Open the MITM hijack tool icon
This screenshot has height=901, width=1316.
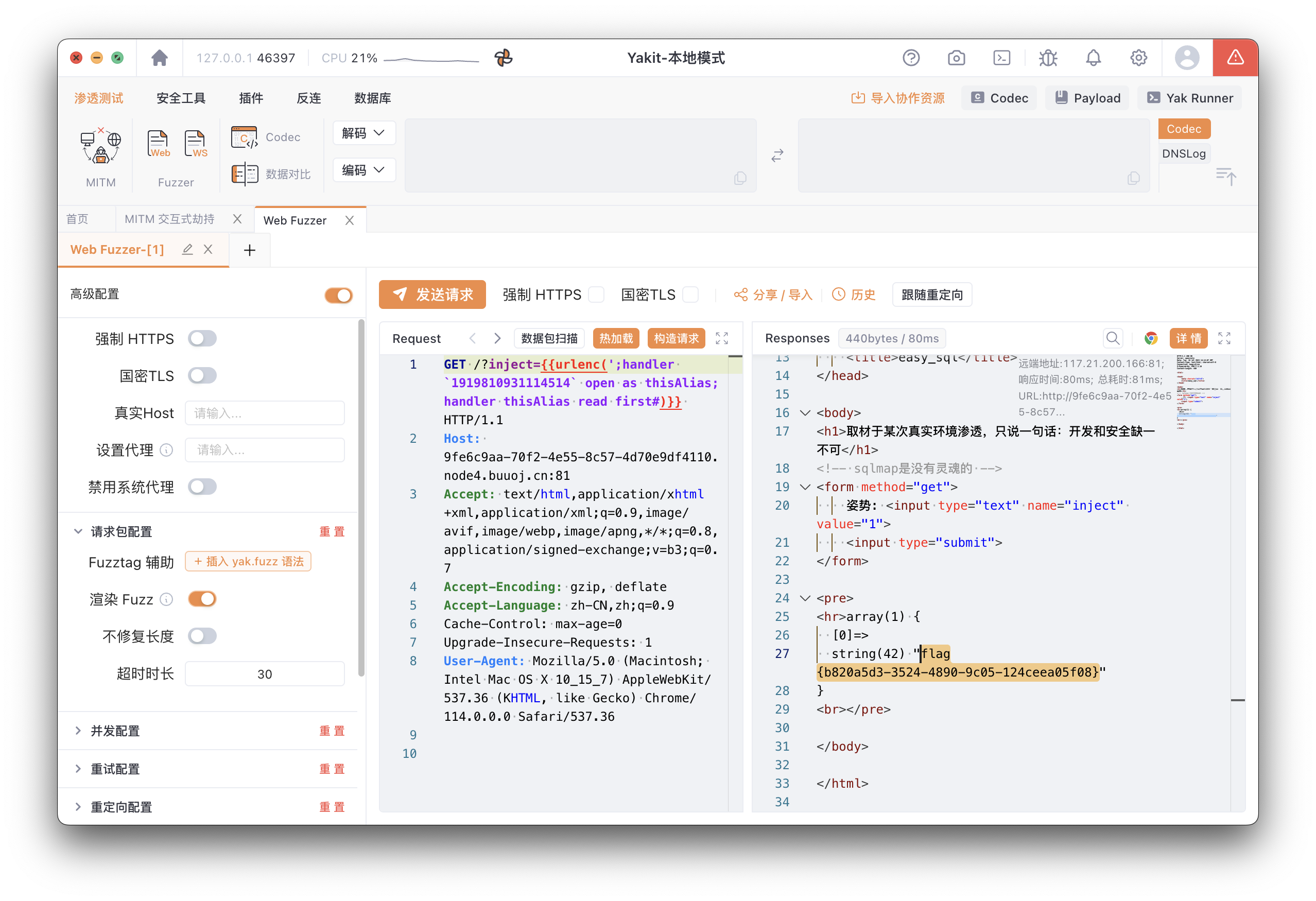pos(100,146)
